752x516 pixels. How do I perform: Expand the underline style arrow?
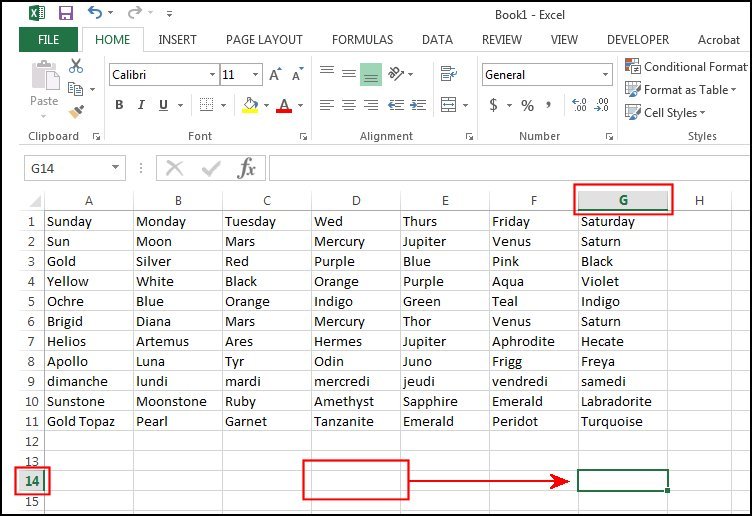[x=181, y=105]
